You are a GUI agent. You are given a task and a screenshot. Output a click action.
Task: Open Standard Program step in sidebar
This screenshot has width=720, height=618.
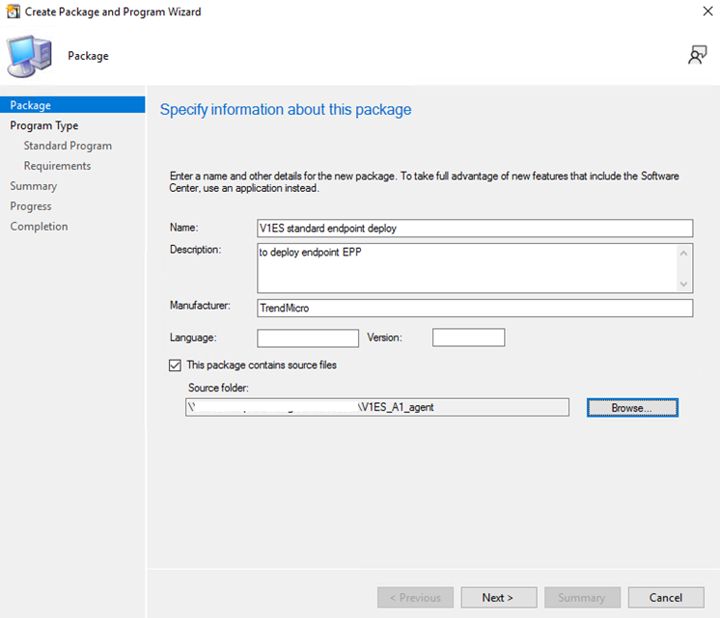click(x=68, y=146)
